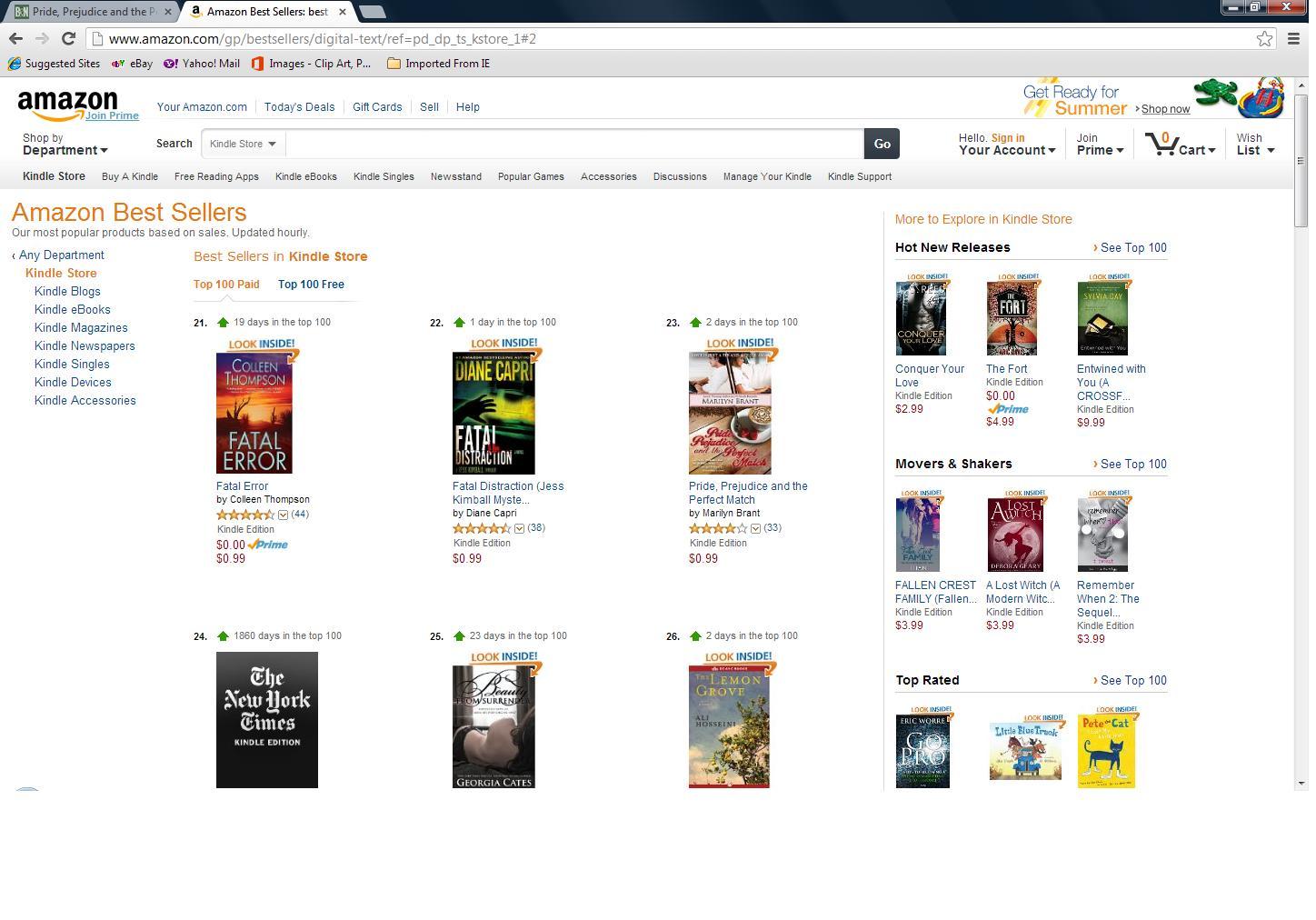The width and height of the screenshot is (1316, 920).
Task: Open Kindle Devices sidebar link
Action: pos(73,383)
